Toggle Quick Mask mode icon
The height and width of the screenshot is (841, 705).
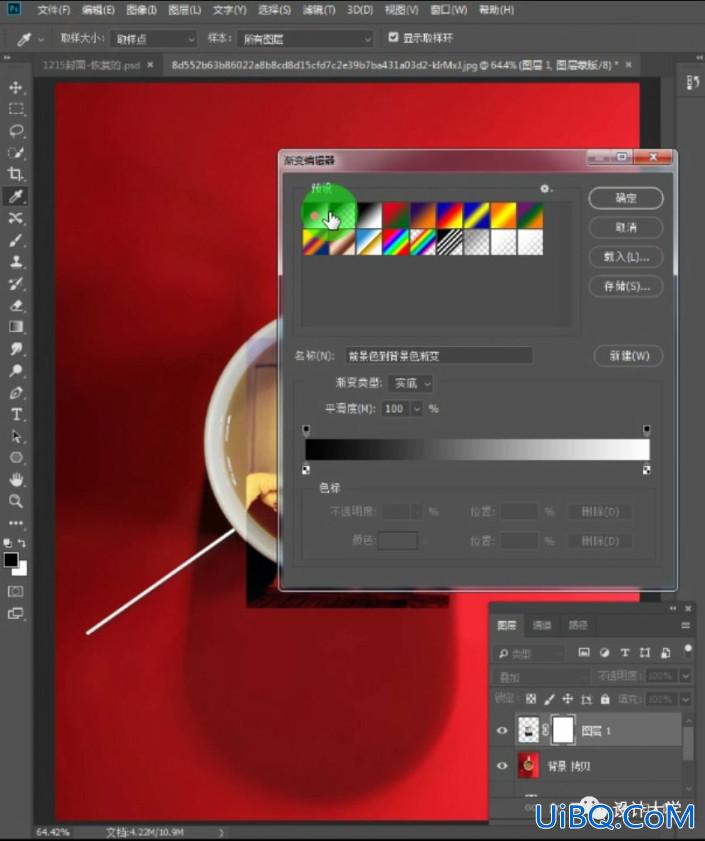pos(16,591)
